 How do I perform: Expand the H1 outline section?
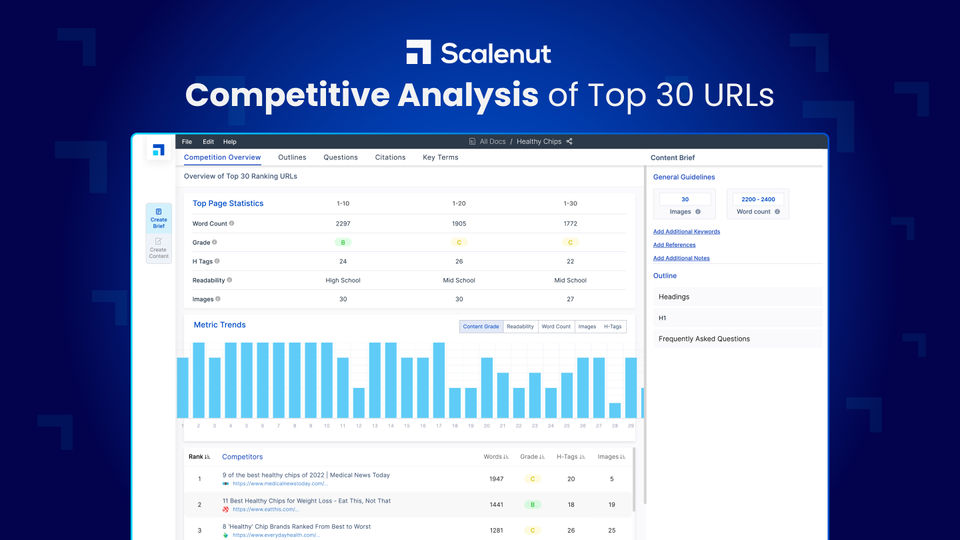pos(737,318)
